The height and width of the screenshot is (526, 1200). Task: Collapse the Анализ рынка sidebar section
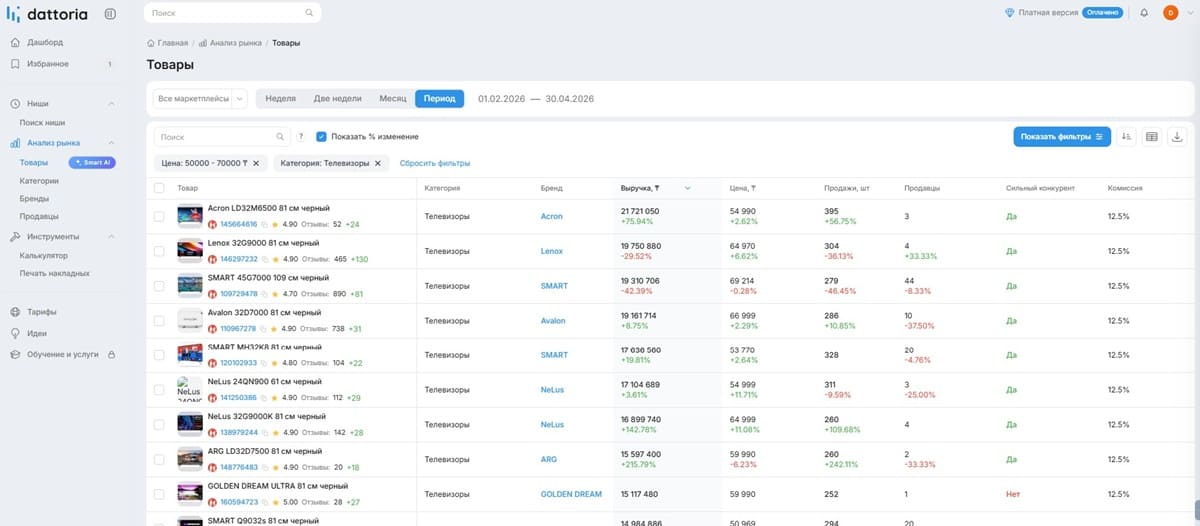pyautogui.click(x=111, y=143)
